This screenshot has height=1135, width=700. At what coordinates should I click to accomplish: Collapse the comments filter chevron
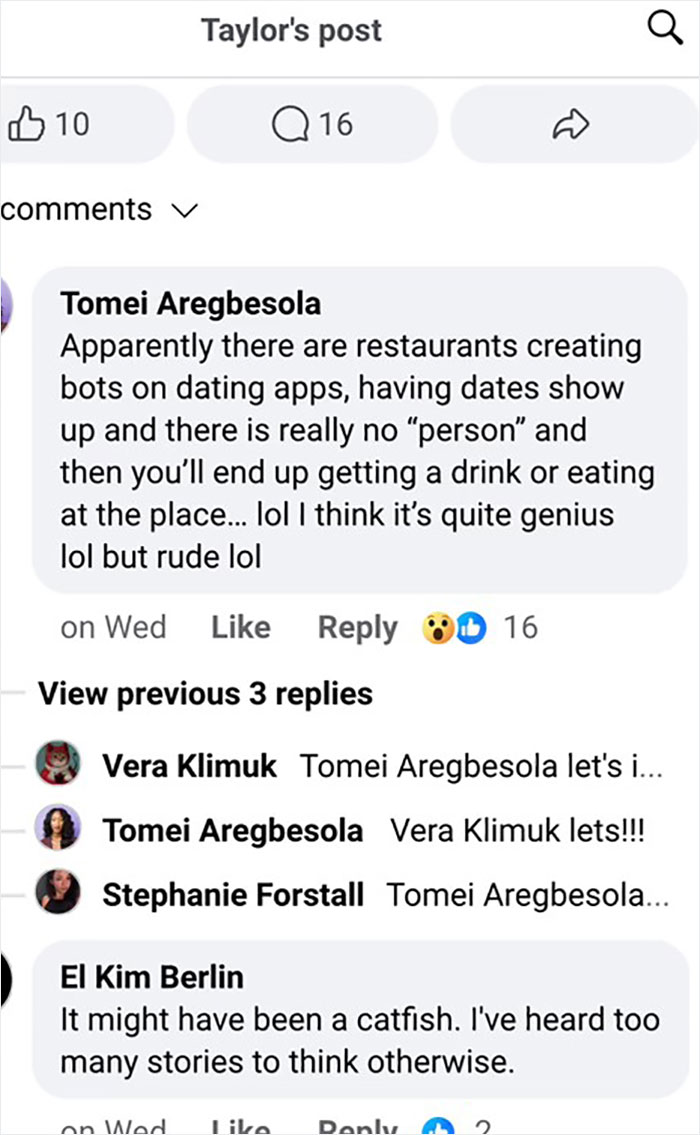click(183, 210)
